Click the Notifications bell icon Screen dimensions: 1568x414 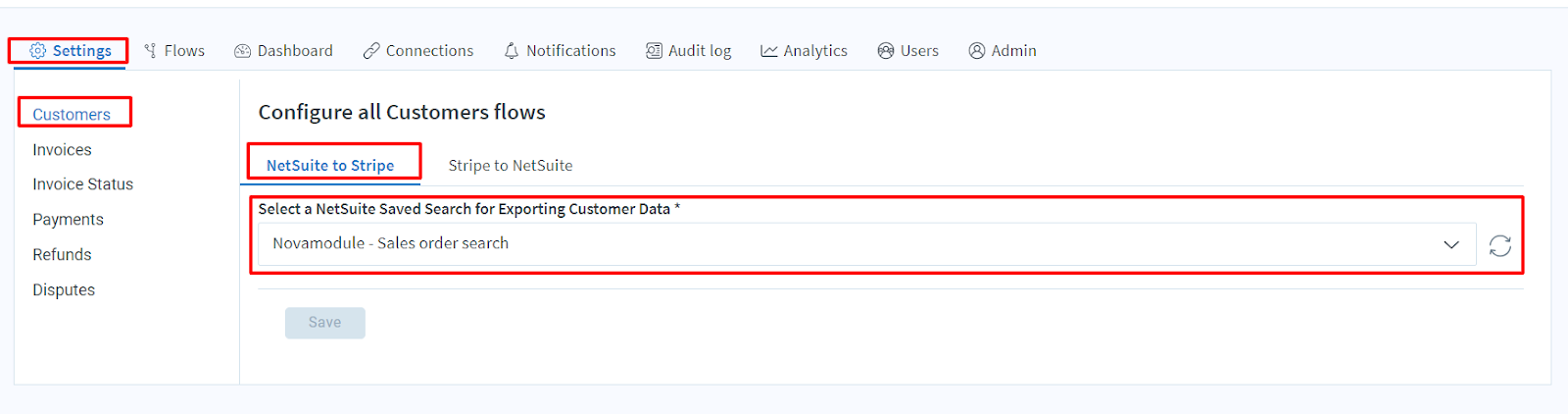[512, 51]
